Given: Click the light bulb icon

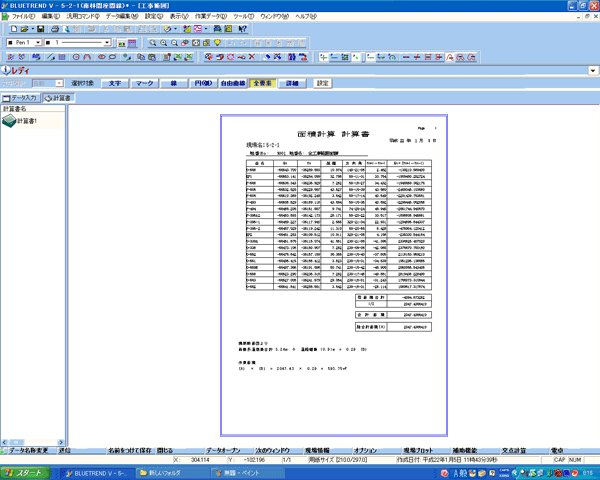Looking at the screenshot, I should [x=217, y=43].
